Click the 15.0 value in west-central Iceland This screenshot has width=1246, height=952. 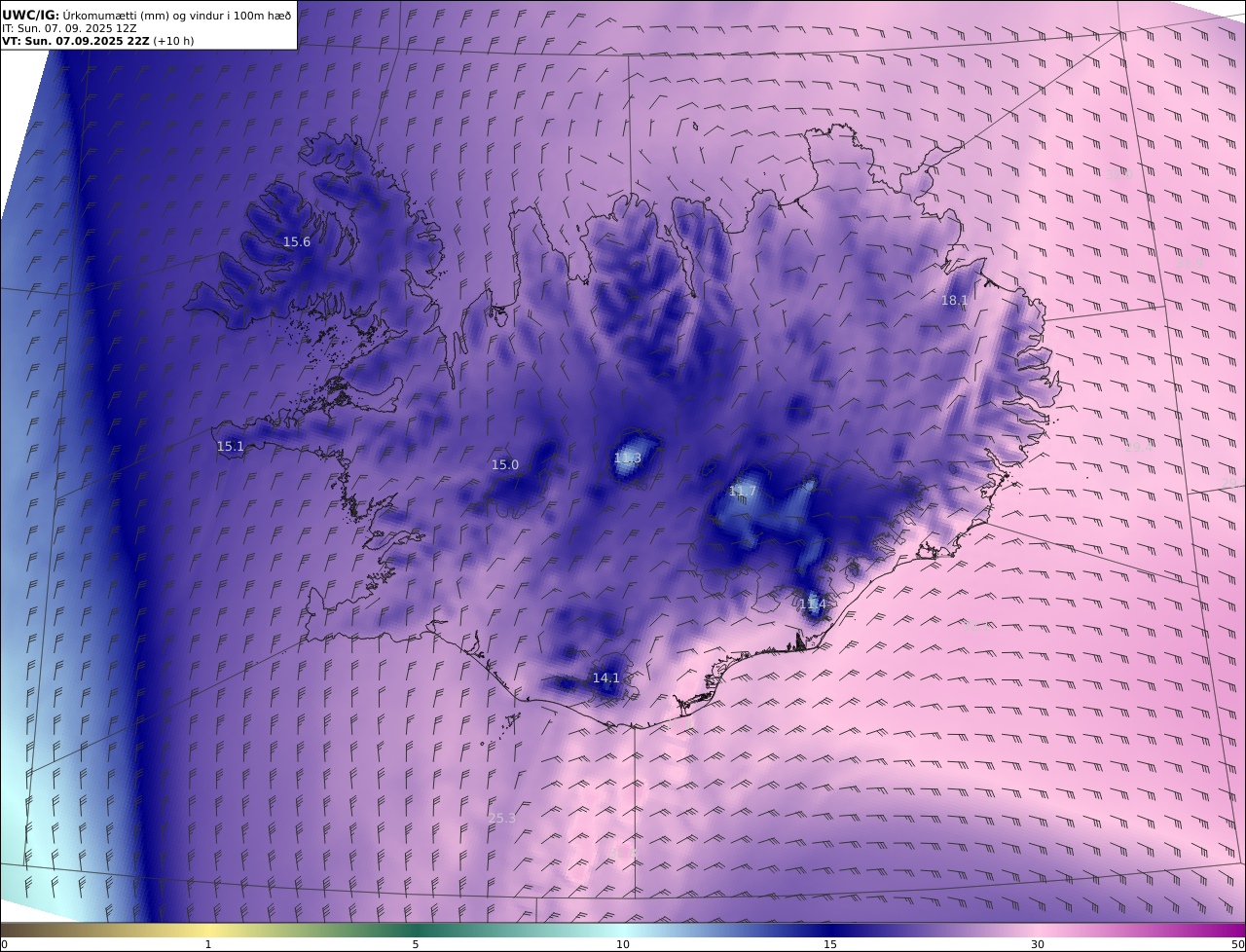tap(505, 465)
